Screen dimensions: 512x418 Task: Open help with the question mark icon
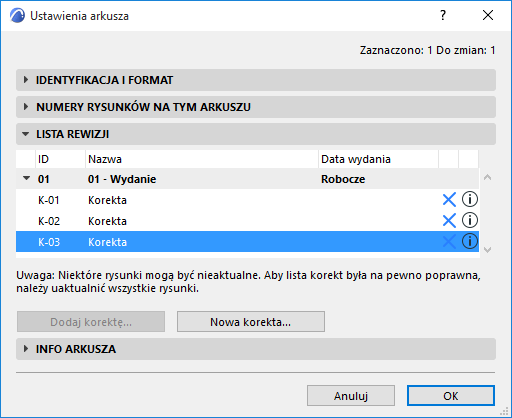pos(443,15)
